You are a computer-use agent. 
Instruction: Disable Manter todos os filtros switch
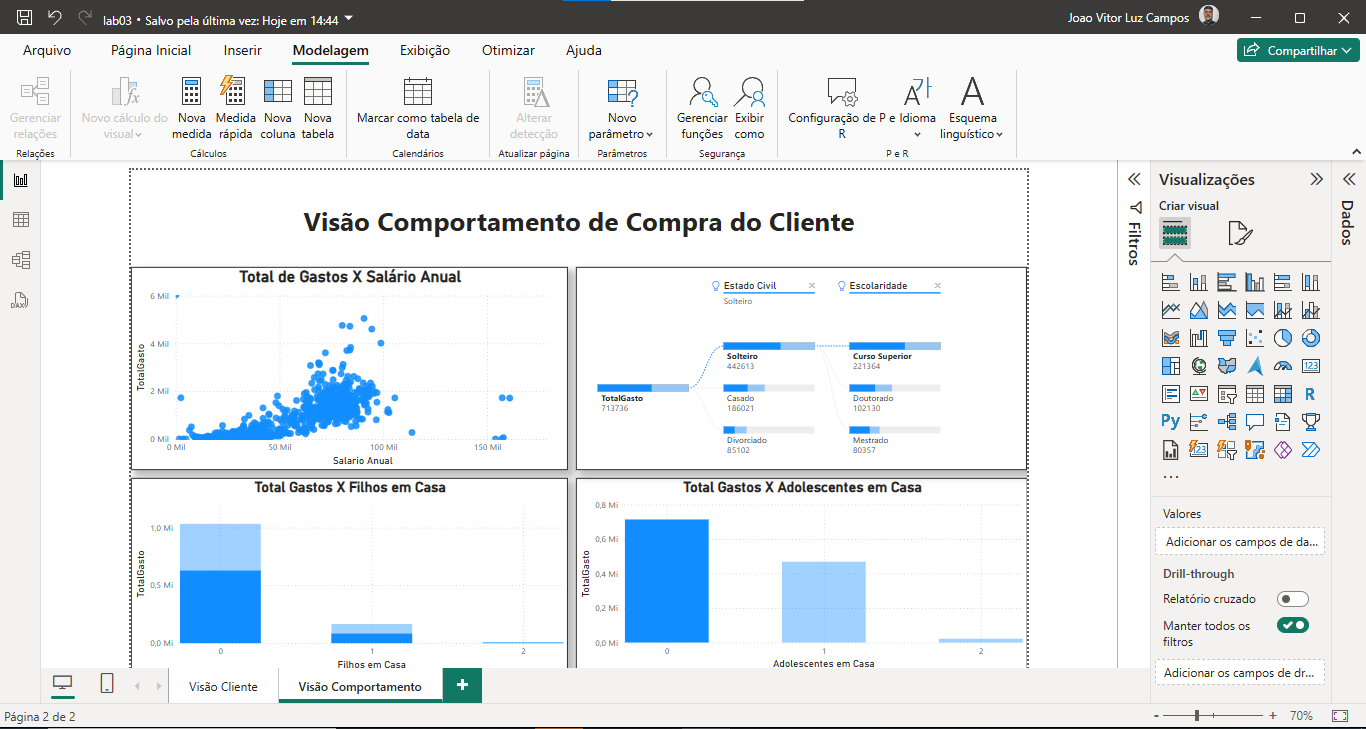pyautogui.click(x=1293, y=626)
